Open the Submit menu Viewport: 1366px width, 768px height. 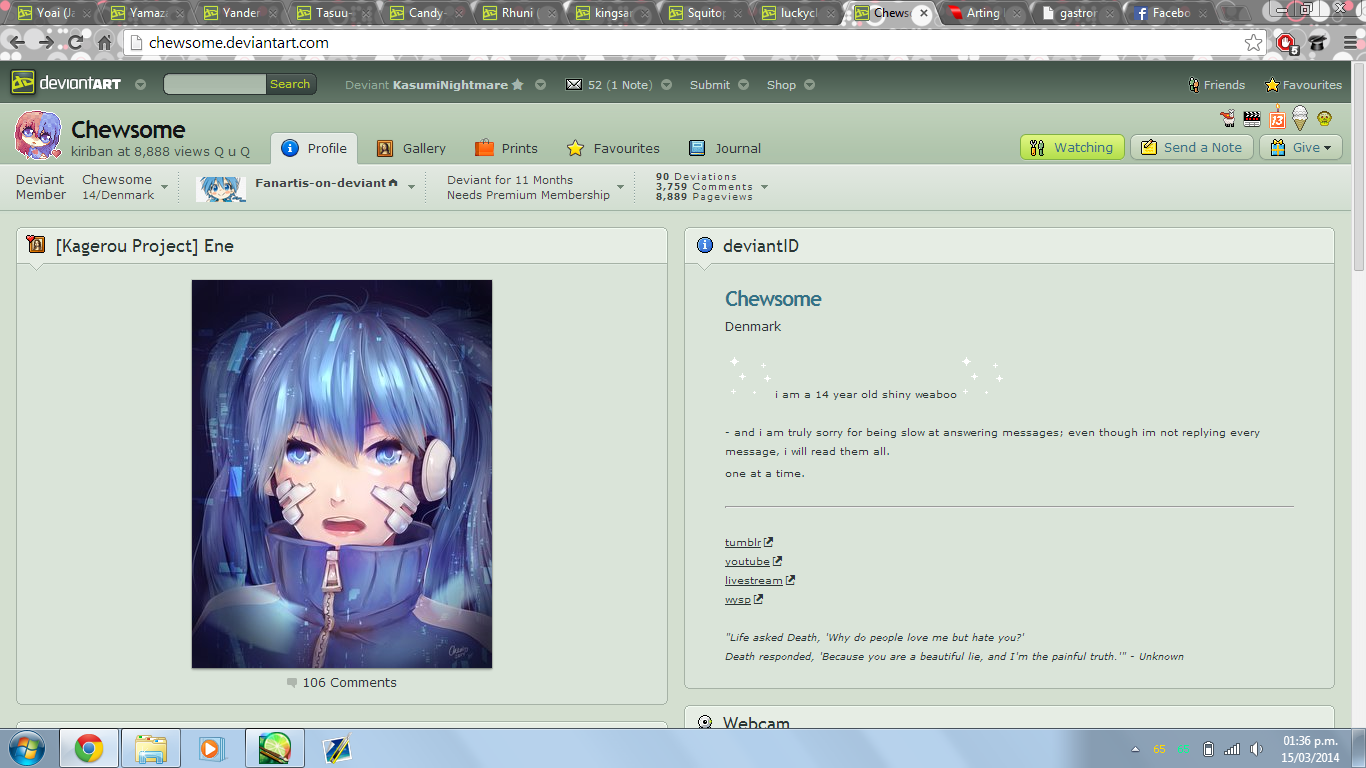pyautogui.click(x=710, y=85)
